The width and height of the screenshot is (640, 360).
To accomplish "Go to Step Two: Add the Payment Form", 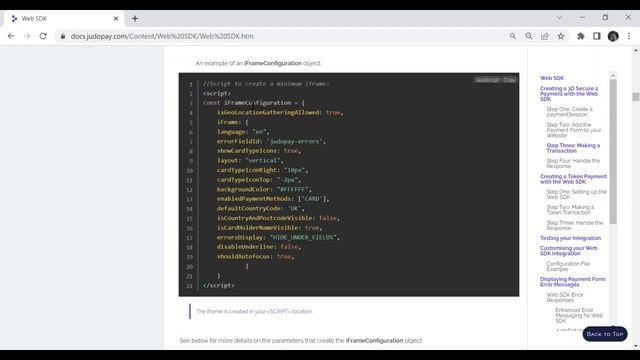I will tap(574, 130).
